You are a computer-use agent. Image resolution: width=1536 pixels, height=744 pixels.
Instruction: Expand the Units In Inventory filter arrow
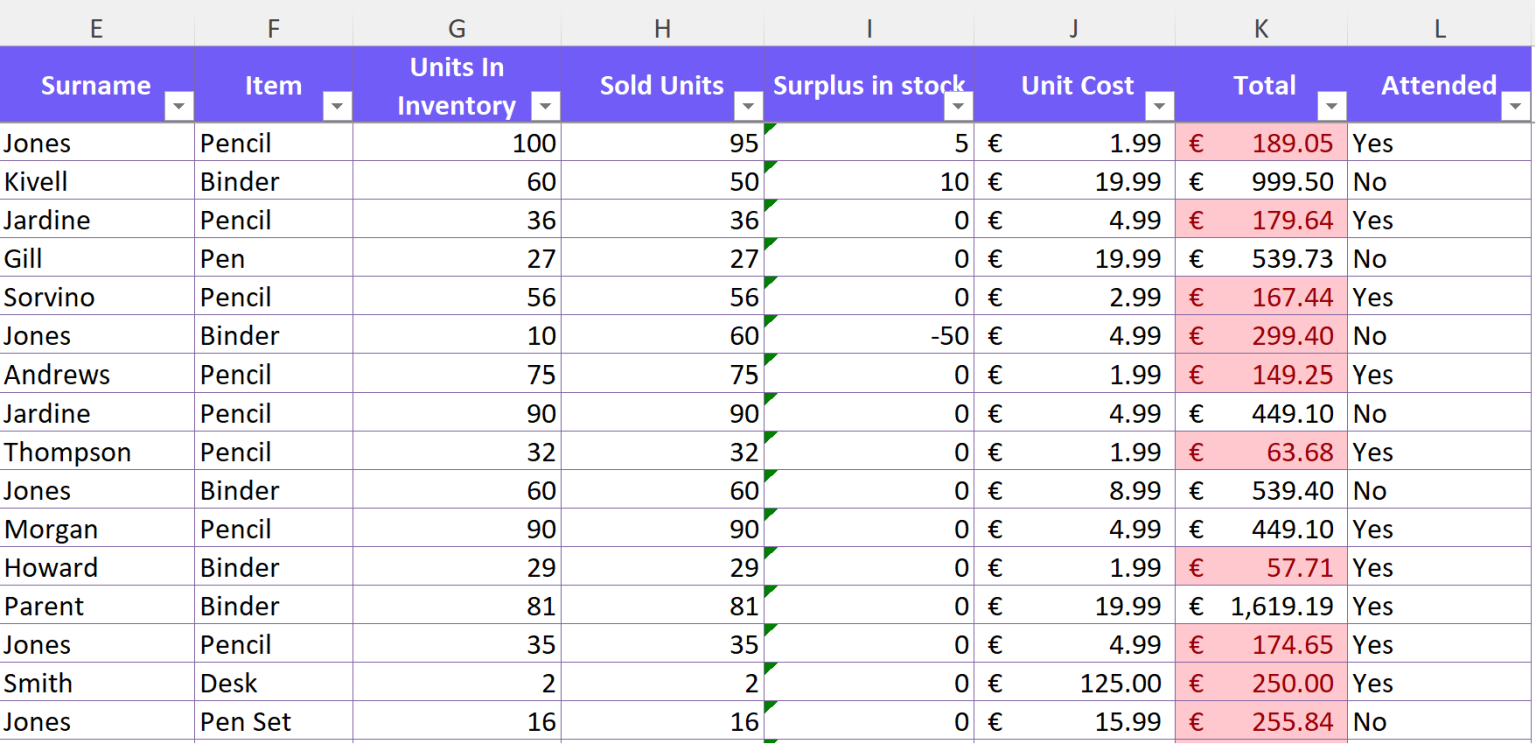(546, 106)
